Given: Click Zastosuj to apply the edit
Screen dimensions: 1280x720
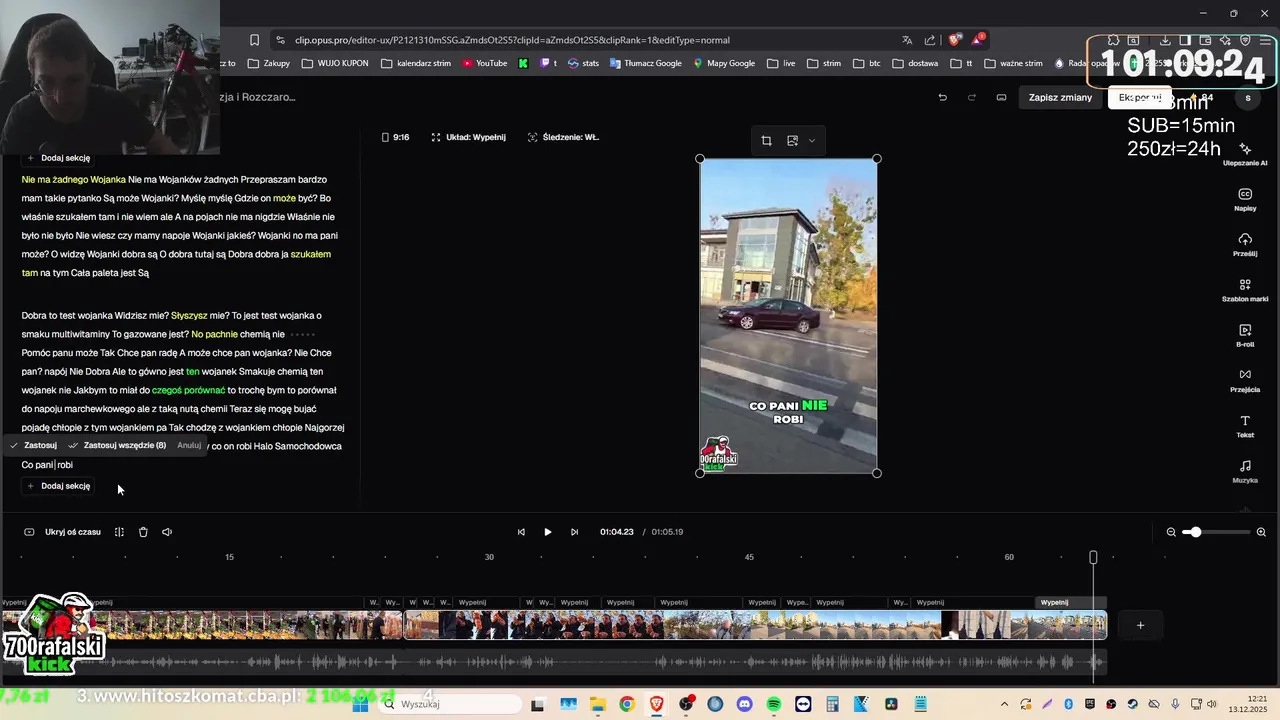Looking at the screenshot, I should (x=34, y=445).
